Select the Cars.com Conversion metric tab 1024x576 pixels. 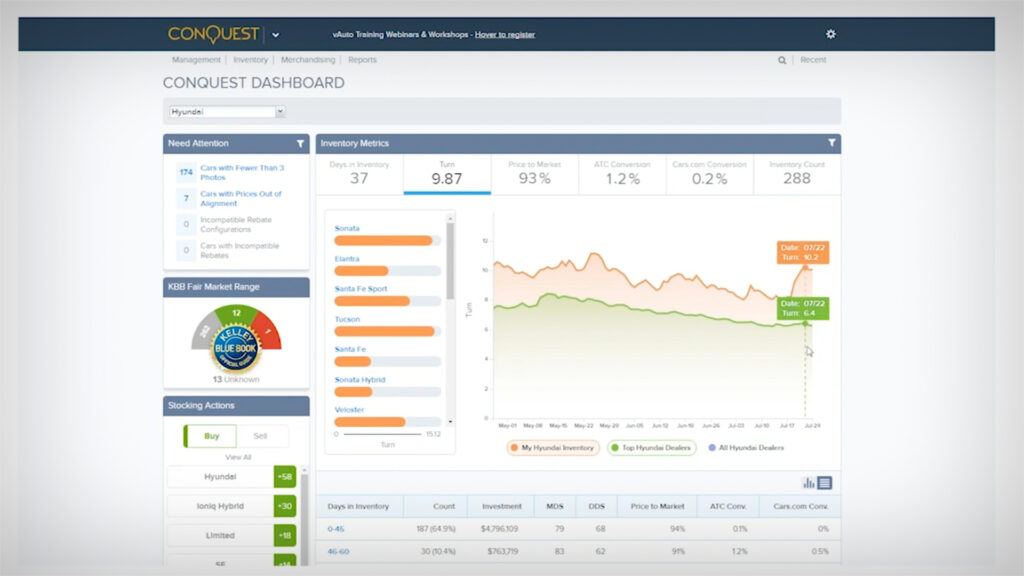coord(709,174)
